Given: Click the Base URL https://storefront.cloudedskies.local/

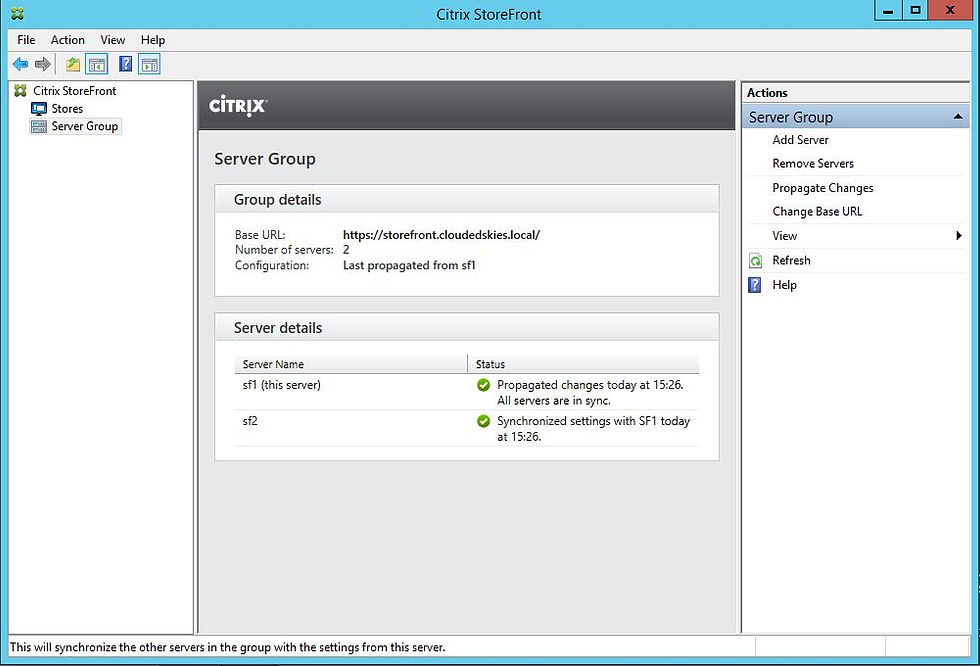Looking at the screenshot, I should [x=441, y=235].
